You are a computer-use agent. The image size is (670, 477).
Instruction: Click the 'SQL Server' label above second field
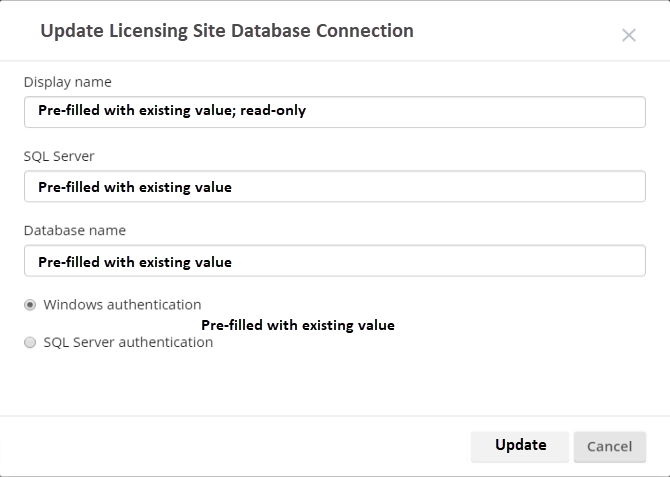point(59,156)
